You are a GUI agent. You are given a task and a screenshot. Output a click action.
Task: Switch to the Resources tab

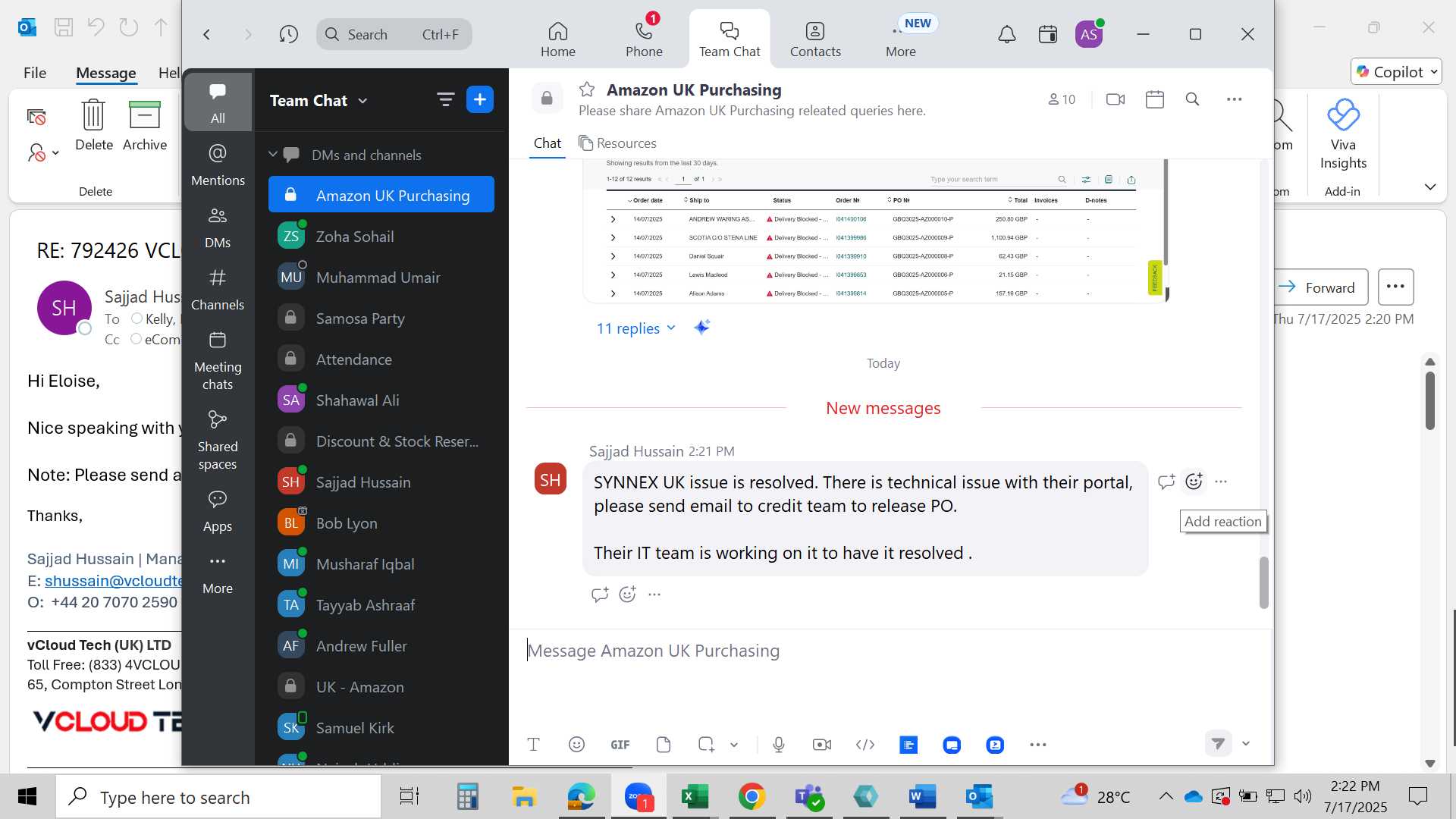click(x=617, y=143)
